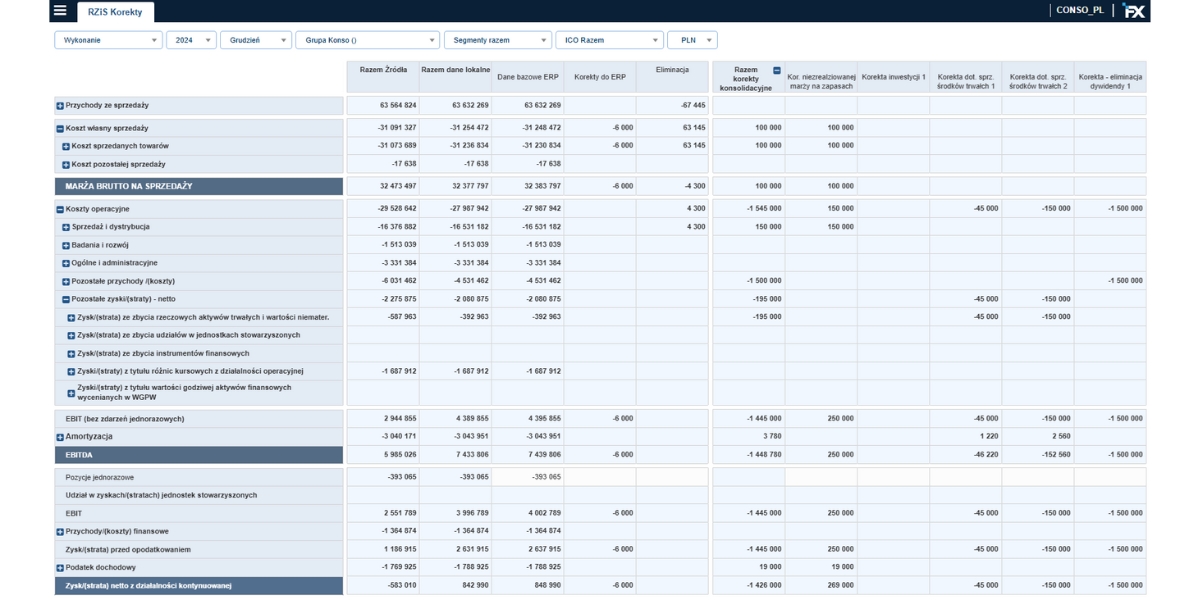Open the Segmenty razem dropdown
Viewport: 1200px width, 600px height.
498,40
